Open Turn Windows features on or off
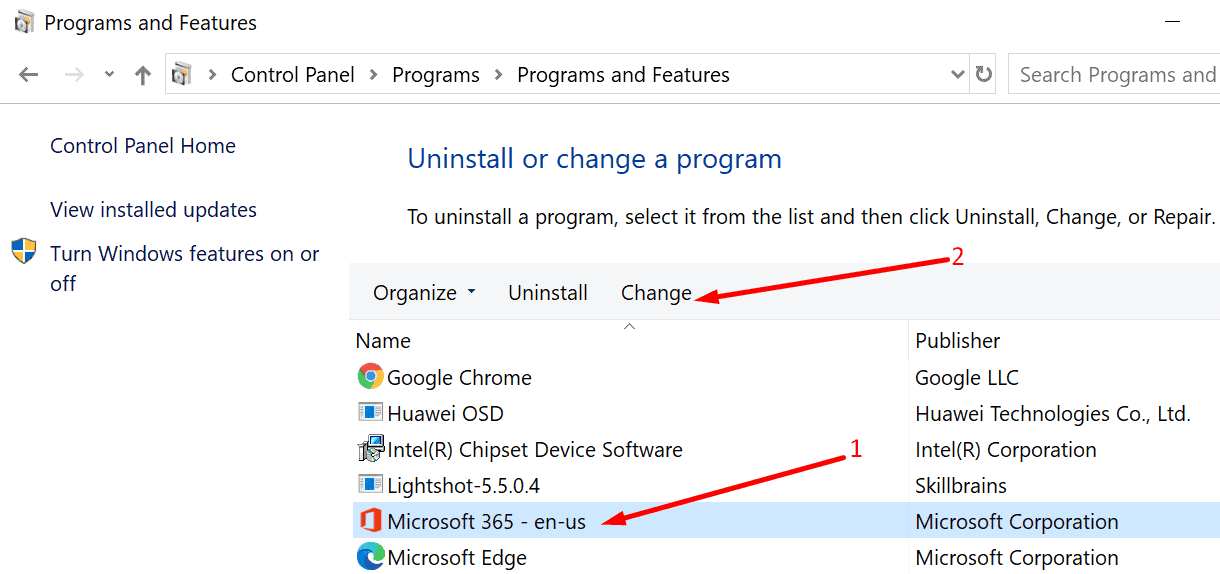The image size is (1220, 574). click(x=185, y=269)
